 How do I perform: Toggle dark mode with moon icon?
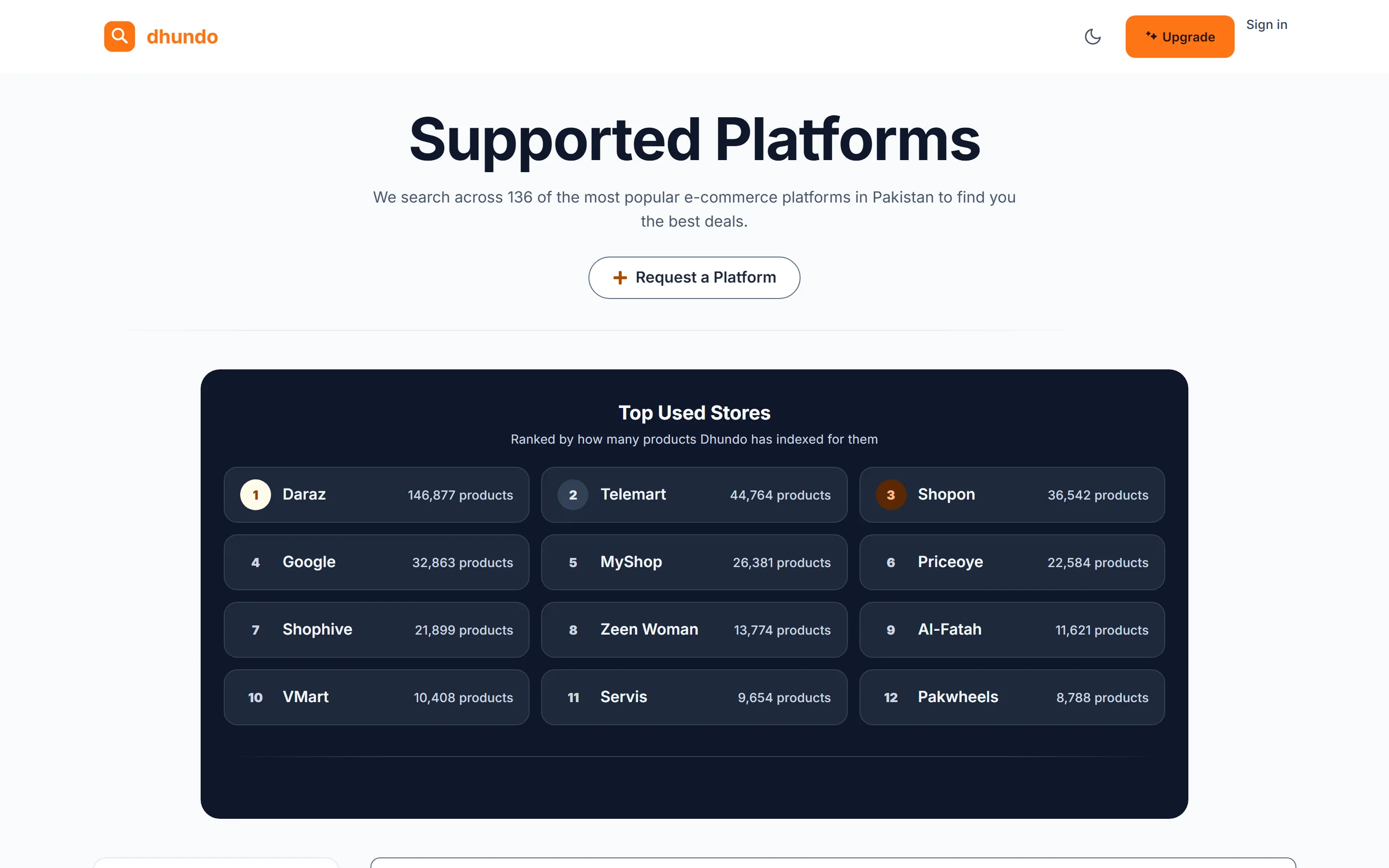(x=1092, y=37)
